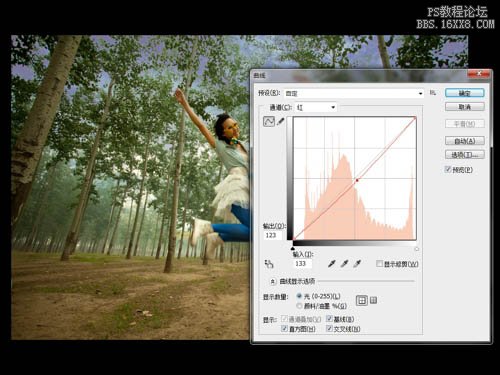Pick the black point eyedropper
This screenshot has height=375, width=500.
[331, 264]
